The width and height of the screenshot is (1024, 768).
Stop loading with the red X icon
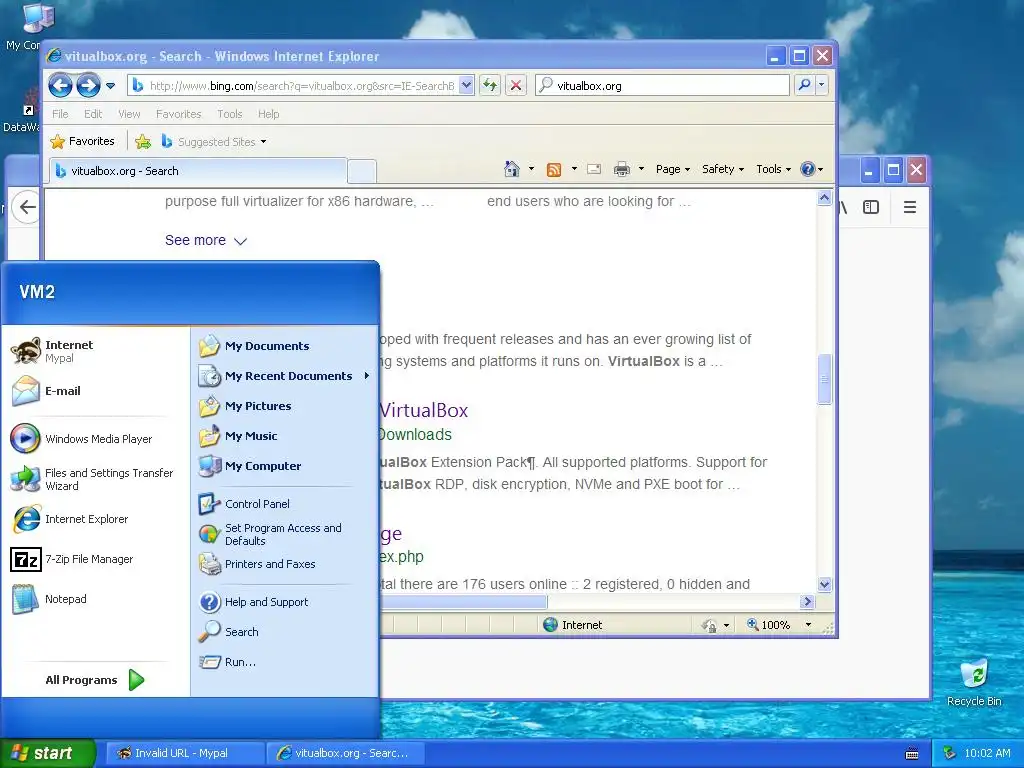click(x=516, y=85)
